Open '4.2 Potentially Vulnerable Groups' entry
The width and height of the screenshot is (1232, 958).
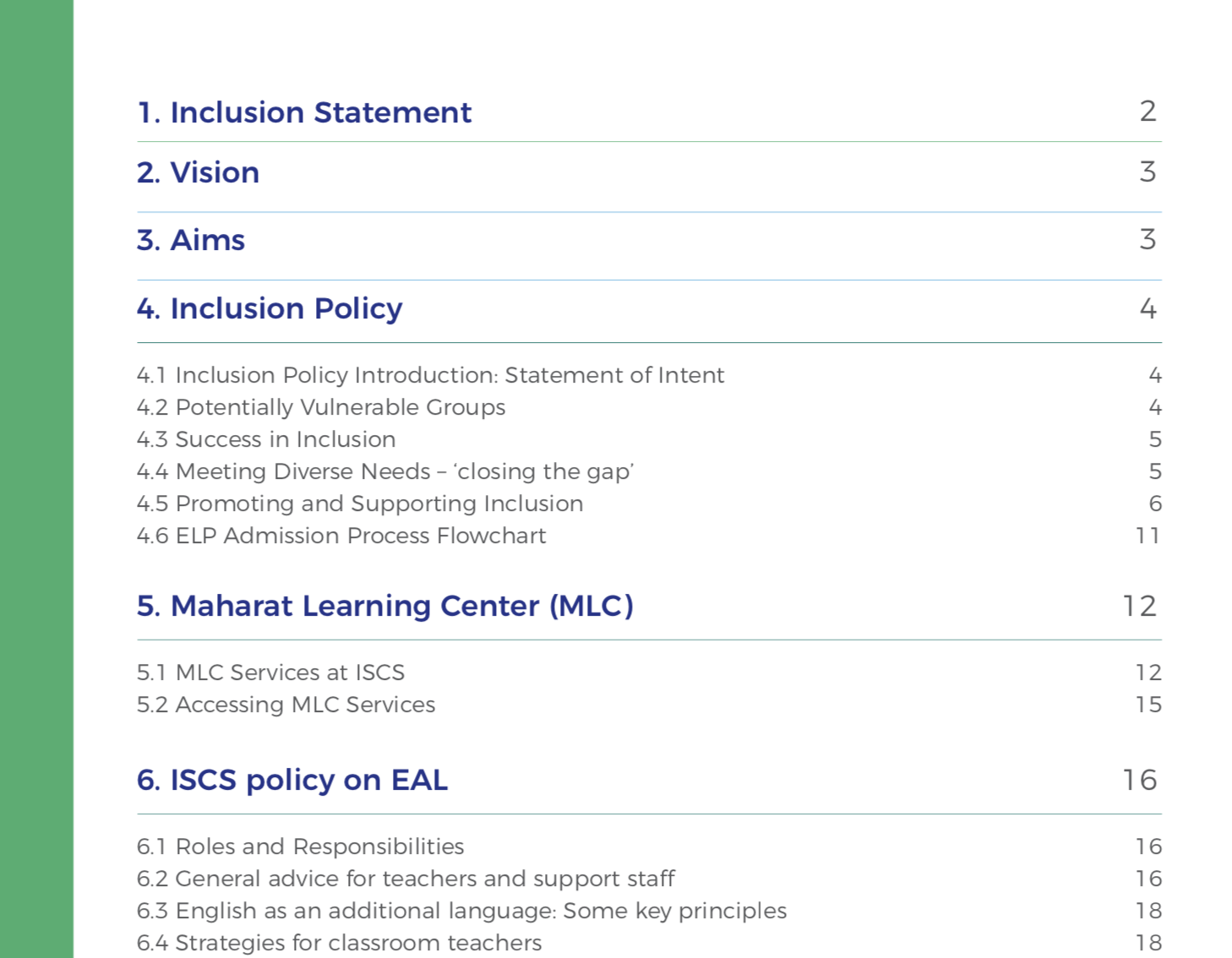coord(321,407)
